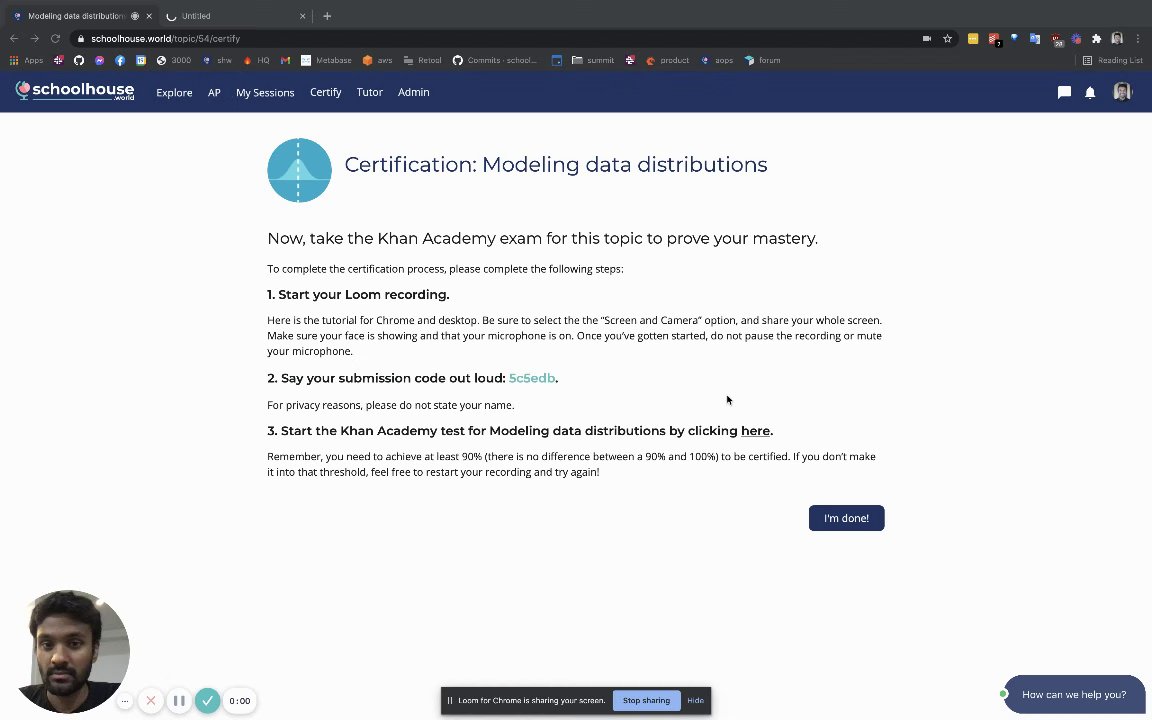1152x720 pixels.
Task: Open the Chrome three-dot menu
Action: (1138, 38)
